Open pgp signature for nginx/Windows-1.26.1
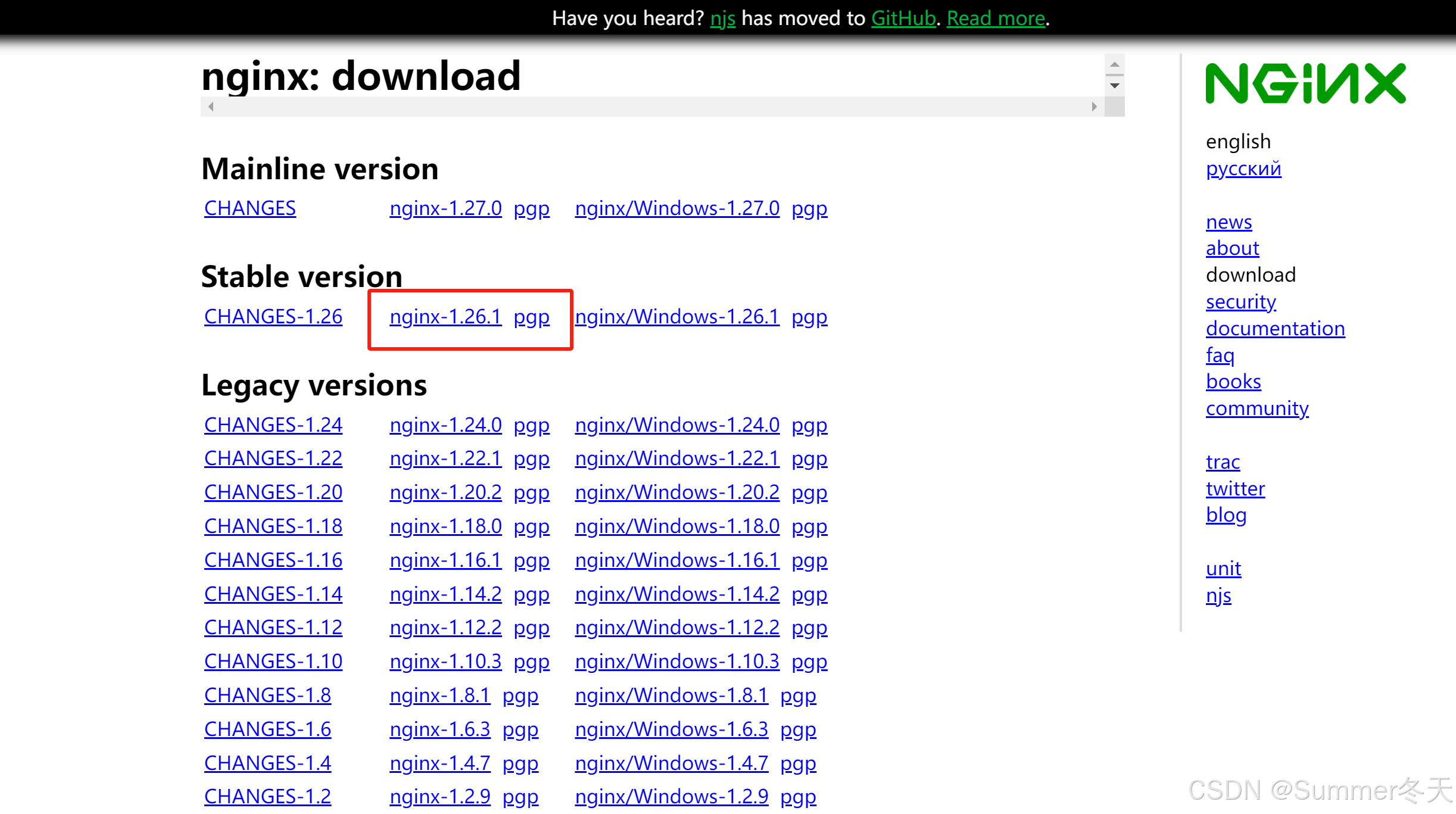This screenshot has height=814, width=1456. [809, 318]
